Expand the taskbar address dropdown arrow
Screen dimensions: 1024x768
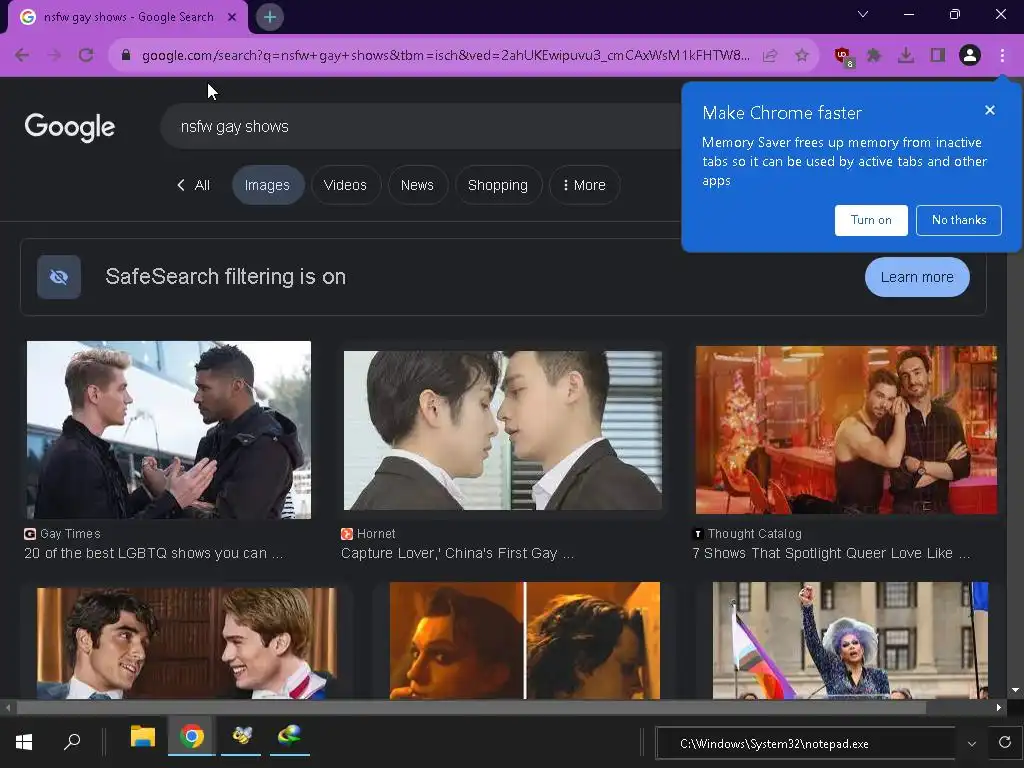click(972, 744)
